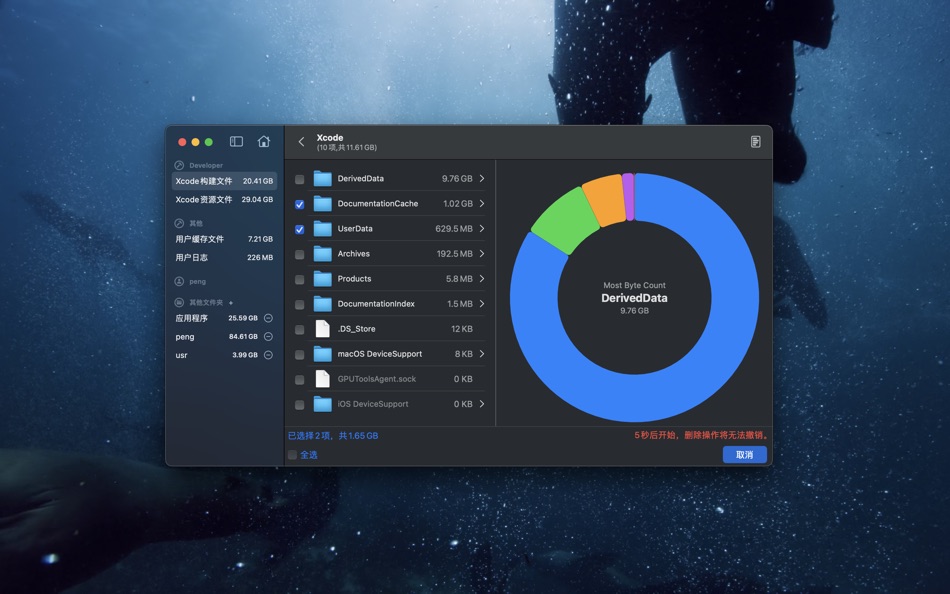This screenshot has height=594, width=950.
Task: Uncheck the UserData checkbox
Action: point(299,230)
